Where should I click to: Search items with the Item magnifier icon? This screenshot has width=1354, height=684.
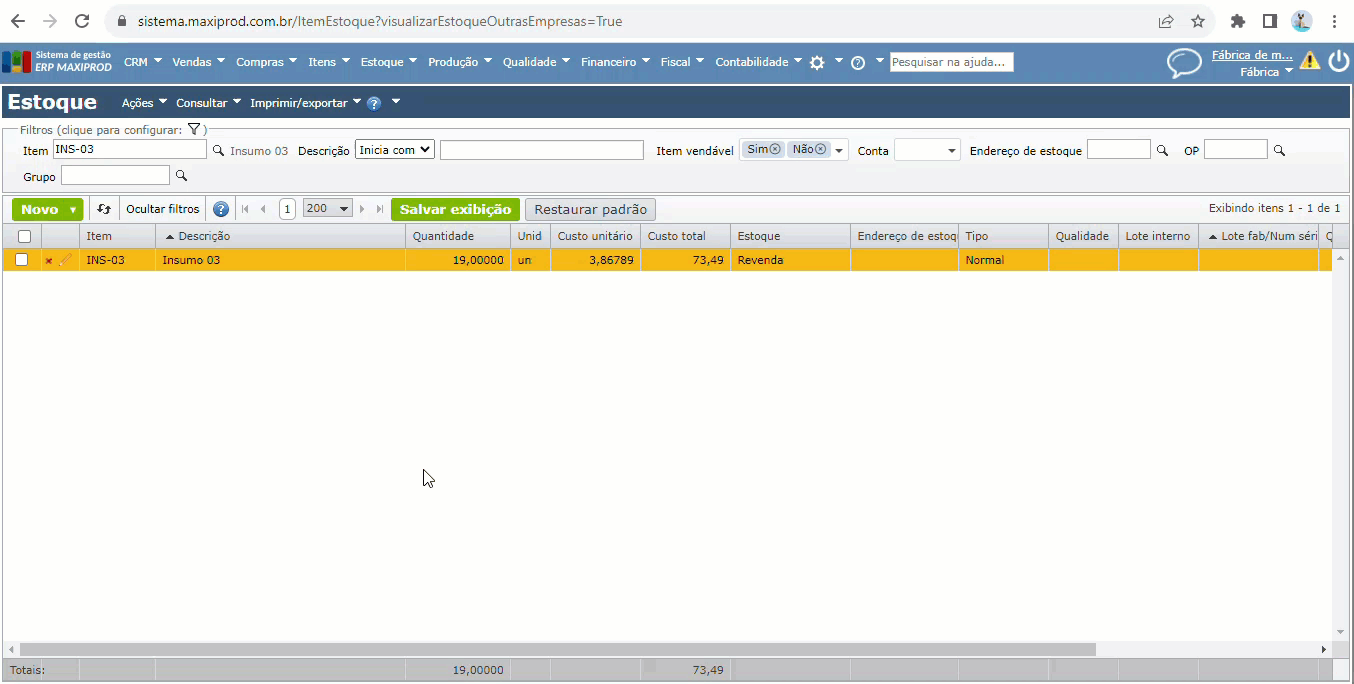[x=217, y=150]
